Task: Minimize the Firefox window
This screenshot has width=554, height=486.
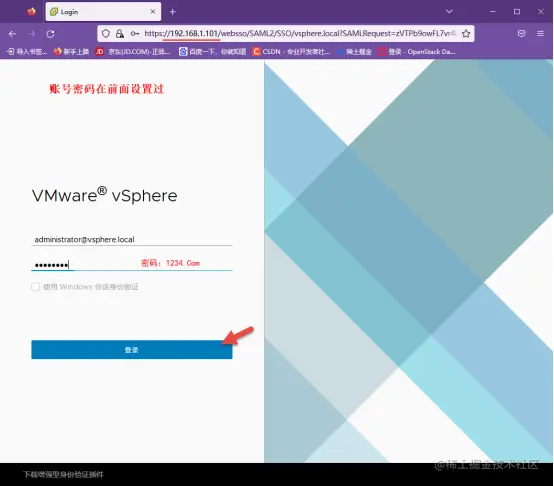Action: pyautogui.click(x=493, y=12)
